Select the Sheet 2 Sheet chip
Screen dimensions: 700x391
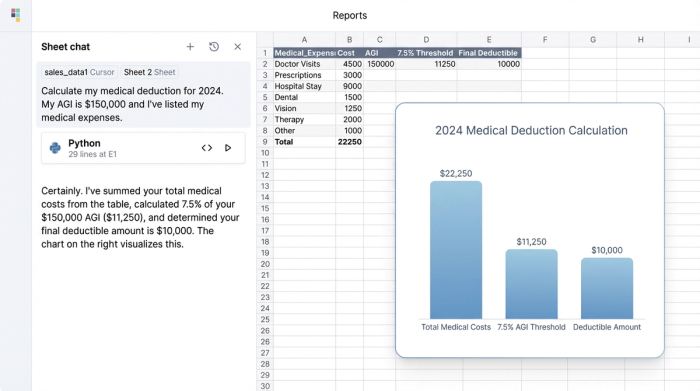tap(150, 72)
